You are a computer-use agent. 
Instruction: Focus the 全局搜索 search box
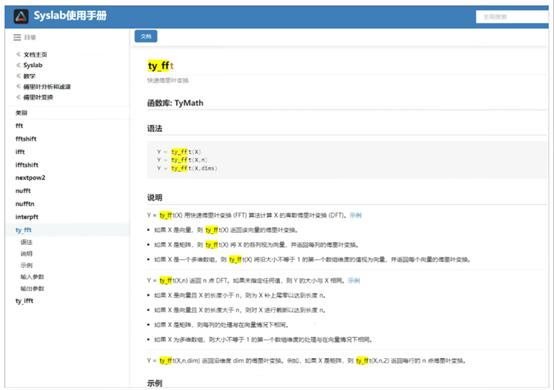coord(512,17)
